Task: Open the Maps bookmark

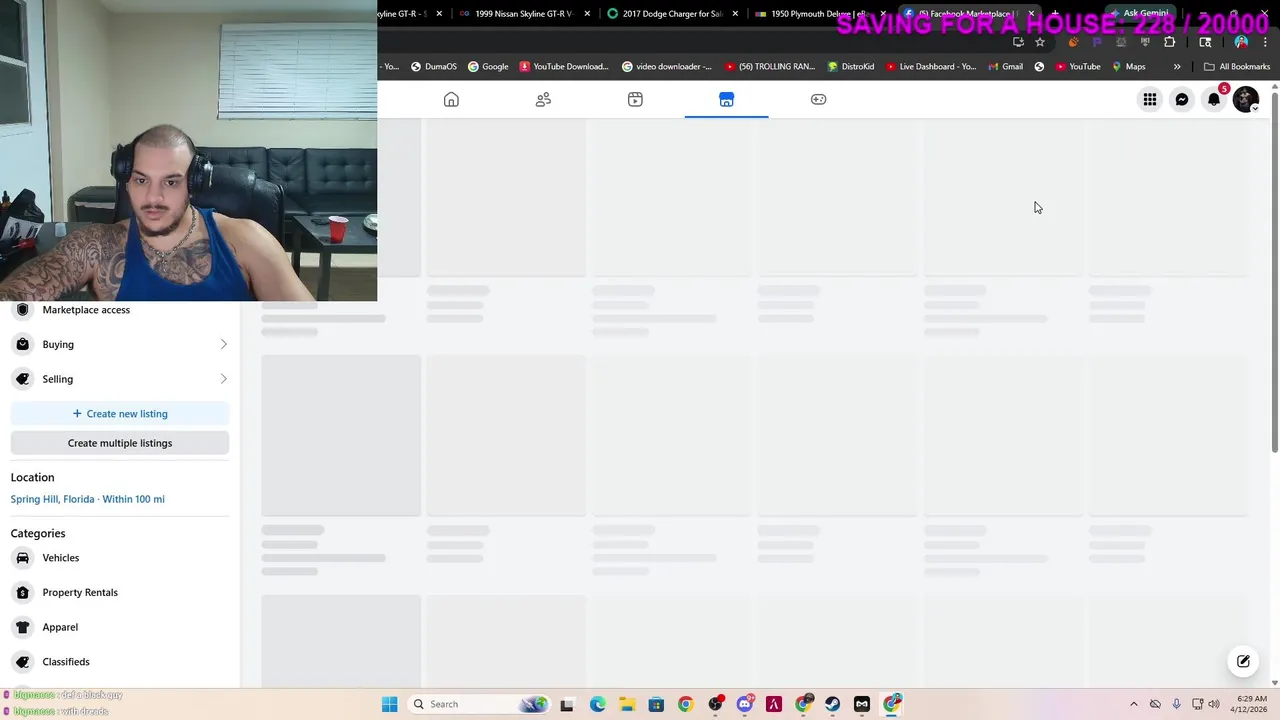Action: pos(1129,67)
